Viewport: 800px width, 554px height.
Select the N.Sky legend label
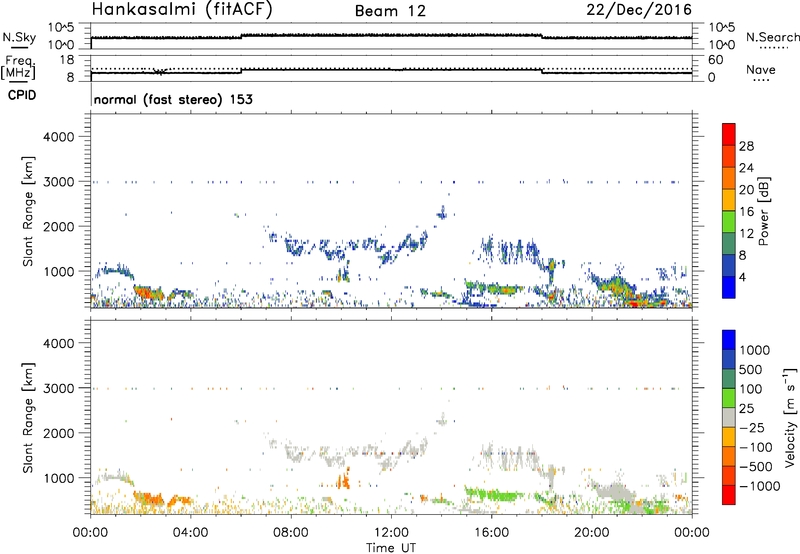click(19, 37)
